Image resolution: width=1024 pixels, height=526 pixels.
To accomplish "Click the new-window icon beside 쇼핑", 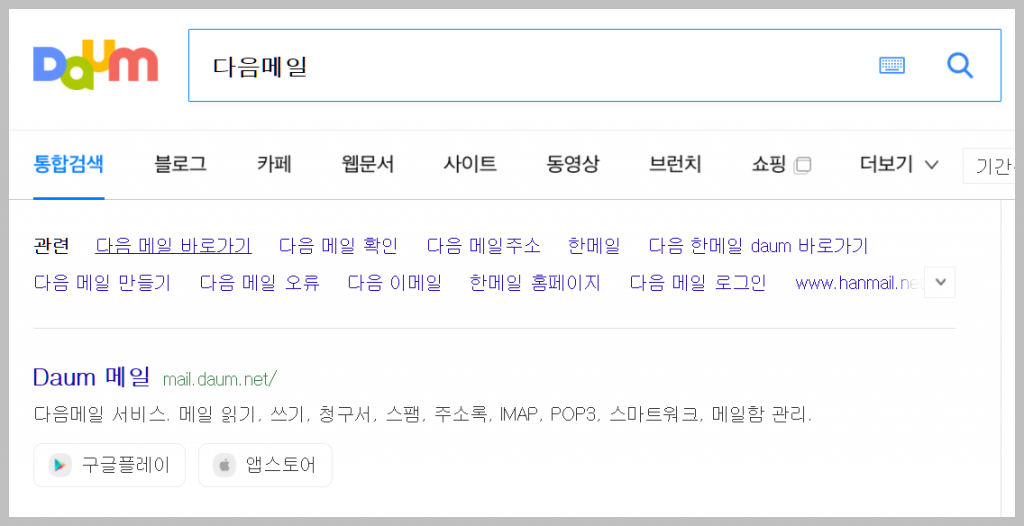I will pos(802,166).
